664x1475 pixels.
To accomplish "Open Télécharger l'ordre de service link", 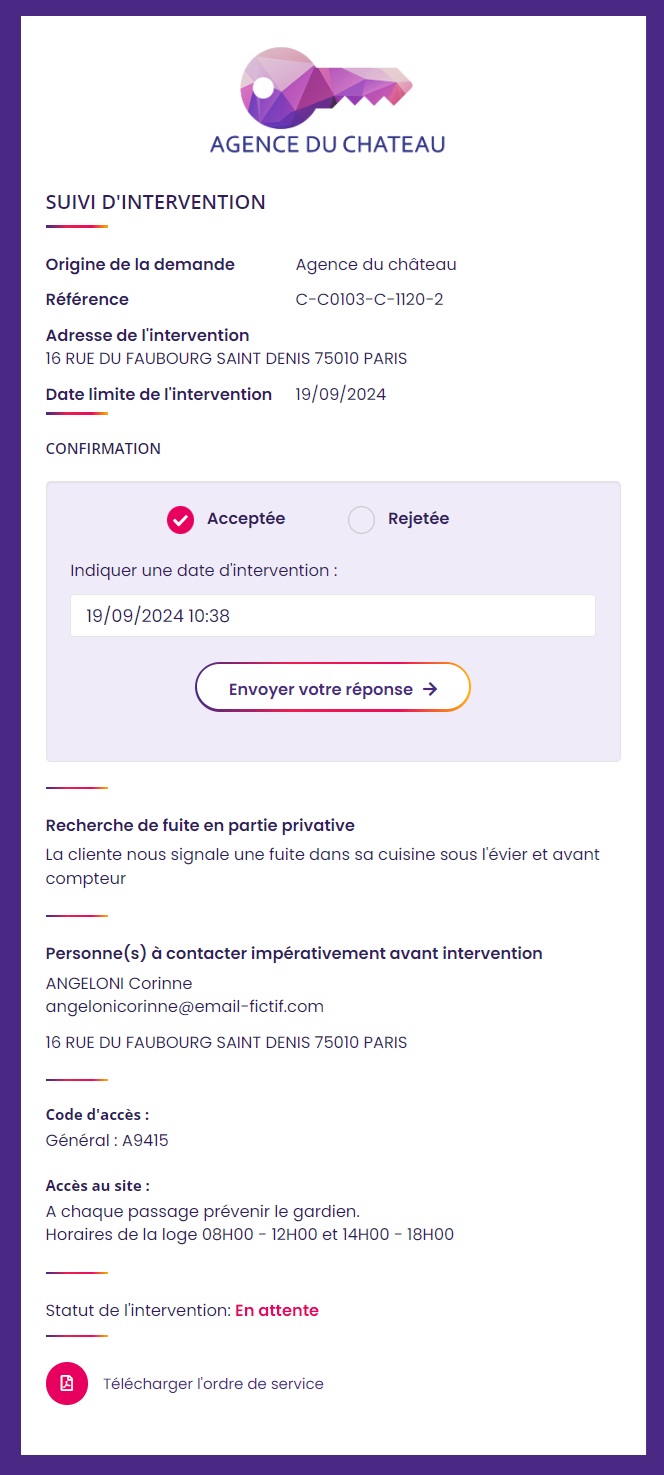I will coord(214,1384).
